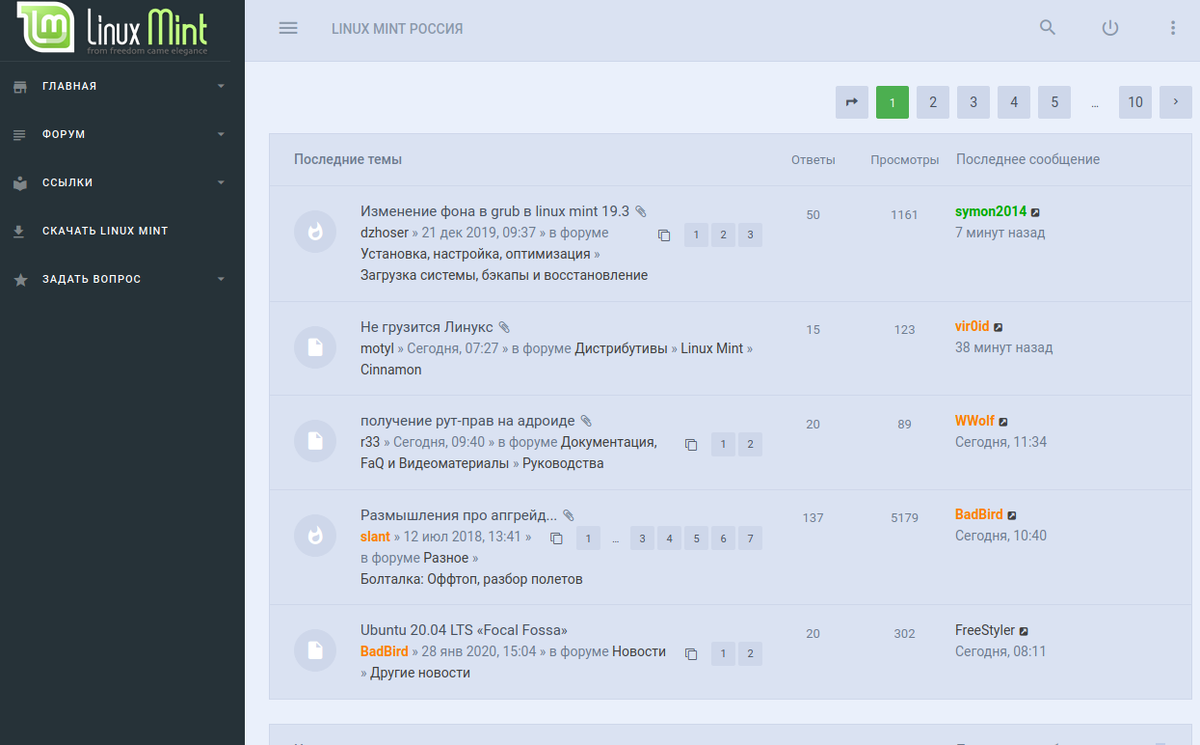The height and width of the screenshot is (745, 1200).
Task: Click LINUX MINT РОССИЯ header link
Action: [397, 29]
